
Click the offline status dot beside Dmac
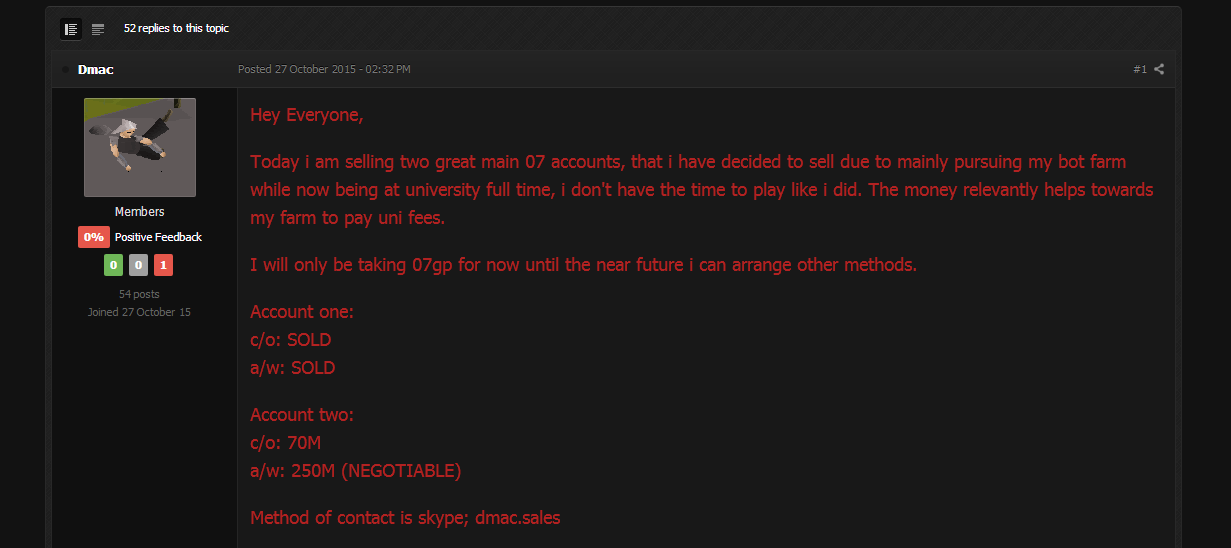(66, 70)
